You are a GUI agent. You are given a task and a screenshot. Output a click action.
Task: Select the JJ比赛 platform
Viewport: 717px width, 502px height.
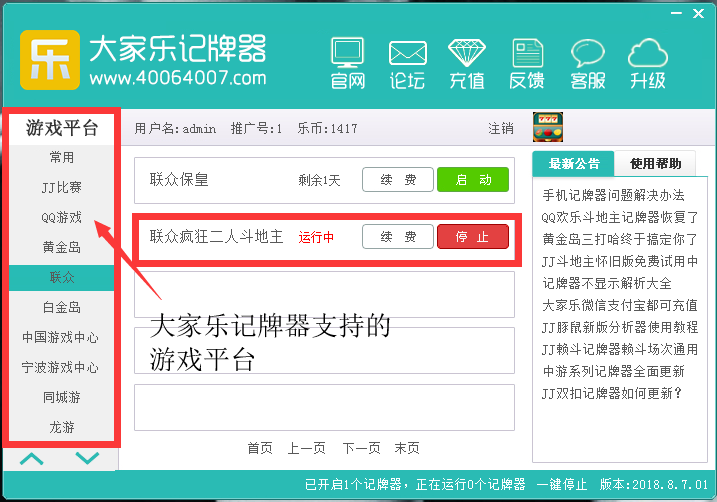62,187
